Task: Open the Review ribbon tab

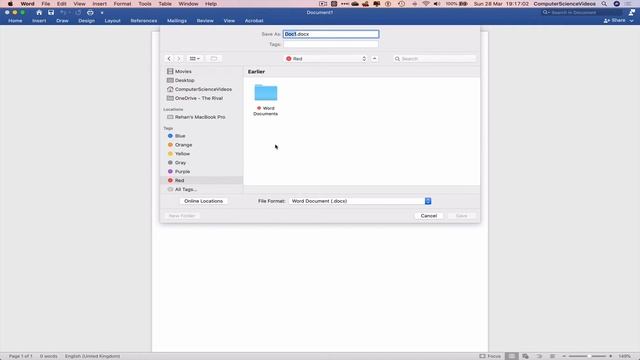Action: point(205,21)
